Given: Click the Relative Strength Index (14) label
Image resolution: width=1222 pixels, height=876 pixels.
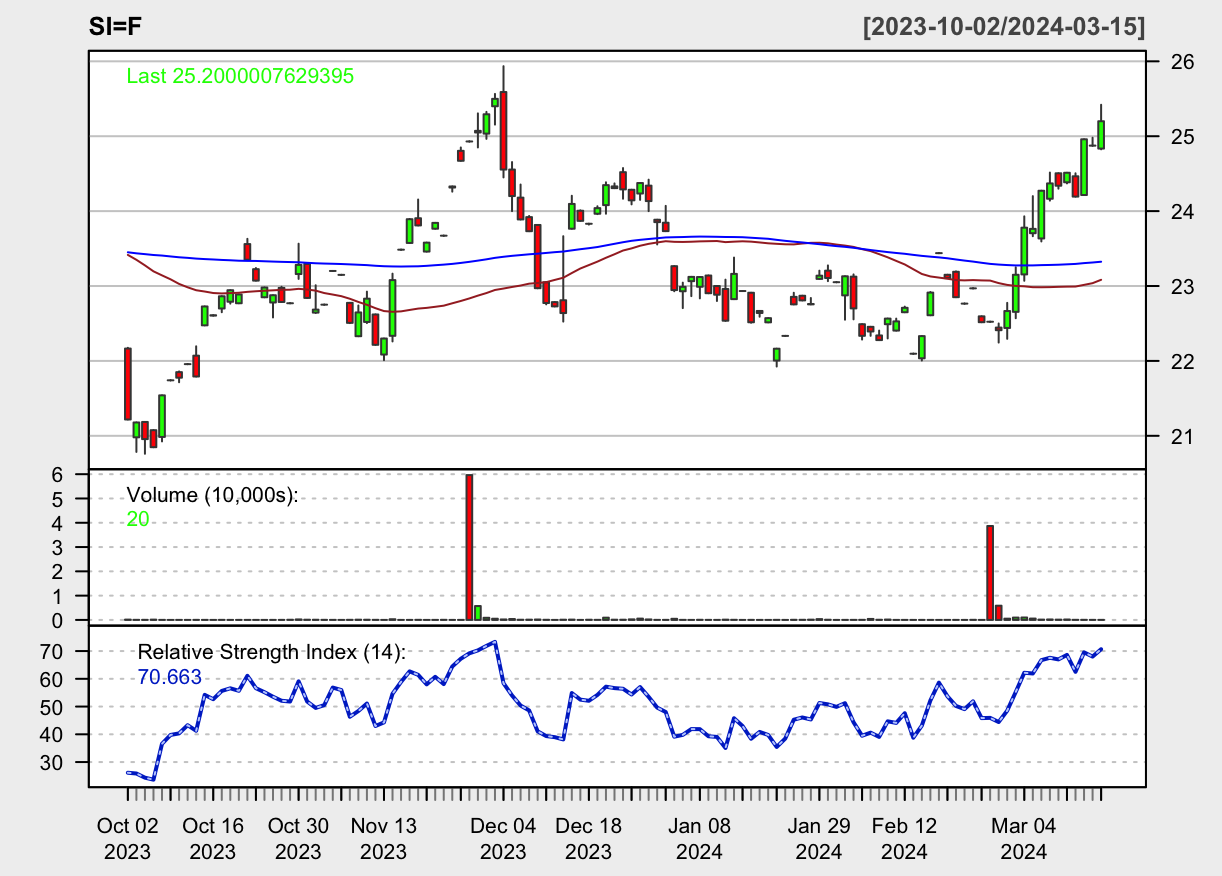Looking at the screenshot, I should (x=271, y=652).
